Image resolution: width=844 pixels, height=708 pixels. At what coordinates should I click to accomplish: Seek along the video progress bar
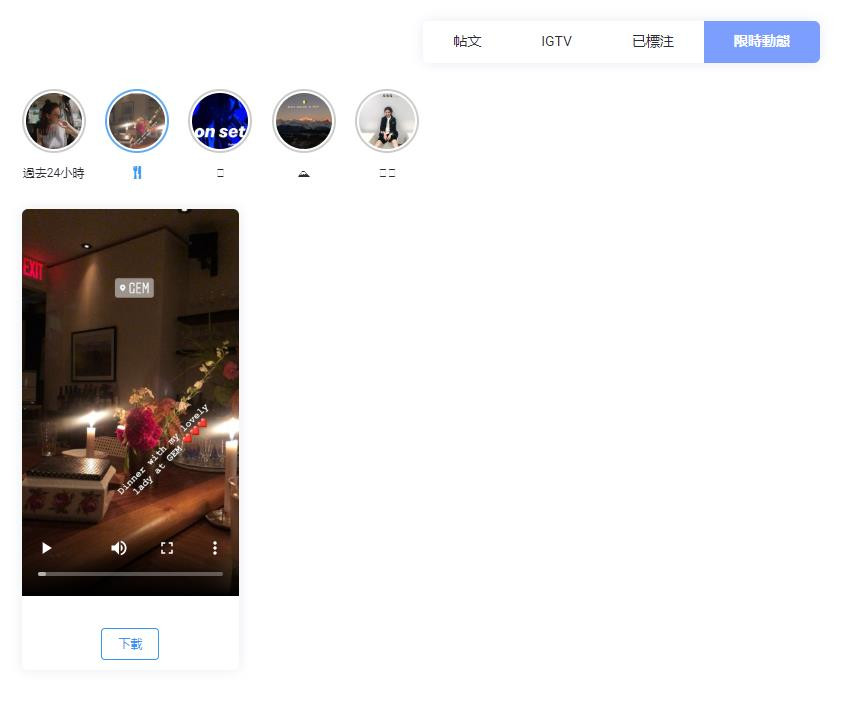tap(130, 574)
